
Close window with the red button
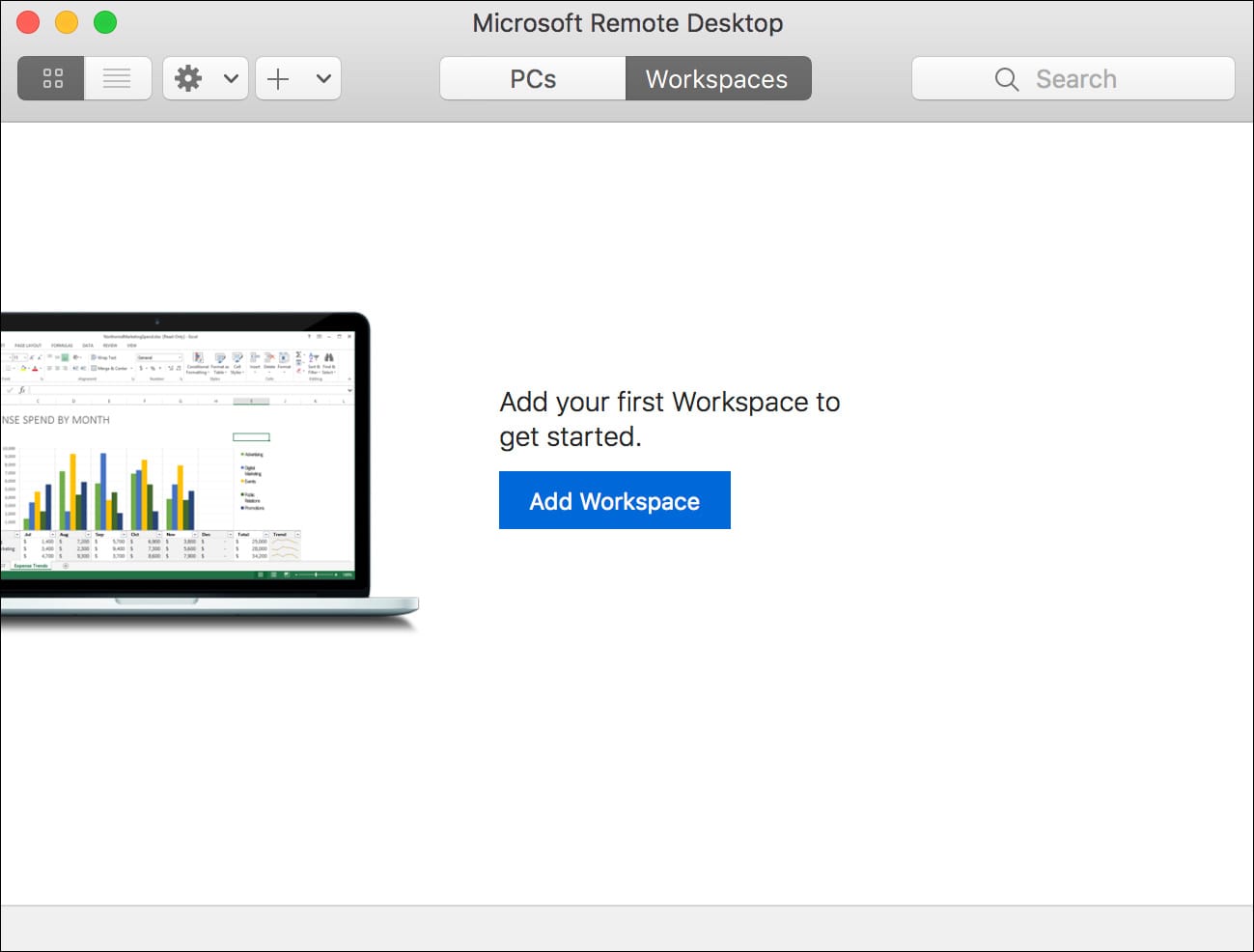click(28, 22)
